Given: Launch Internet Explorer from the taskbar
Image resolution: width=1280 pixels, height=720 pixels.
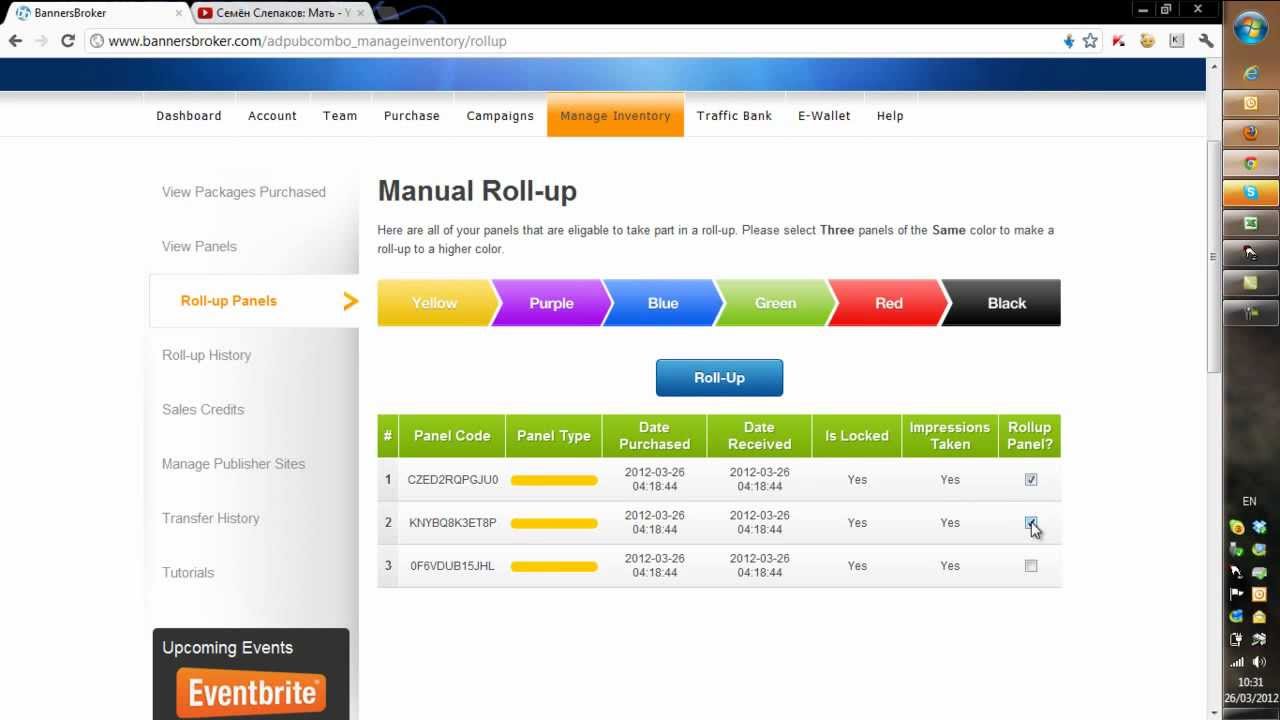Looking at the screenshot, I should click(x=1250, y=73).
